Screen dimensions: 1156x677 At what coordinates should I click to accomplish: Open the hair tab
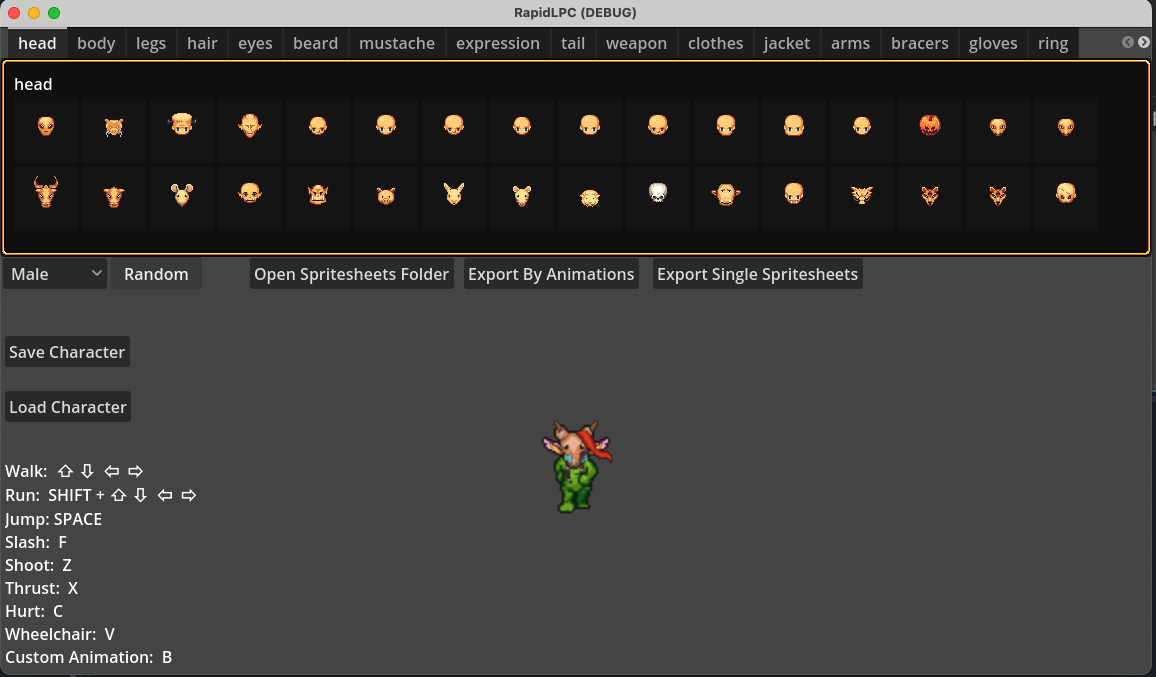coord(202,44)
